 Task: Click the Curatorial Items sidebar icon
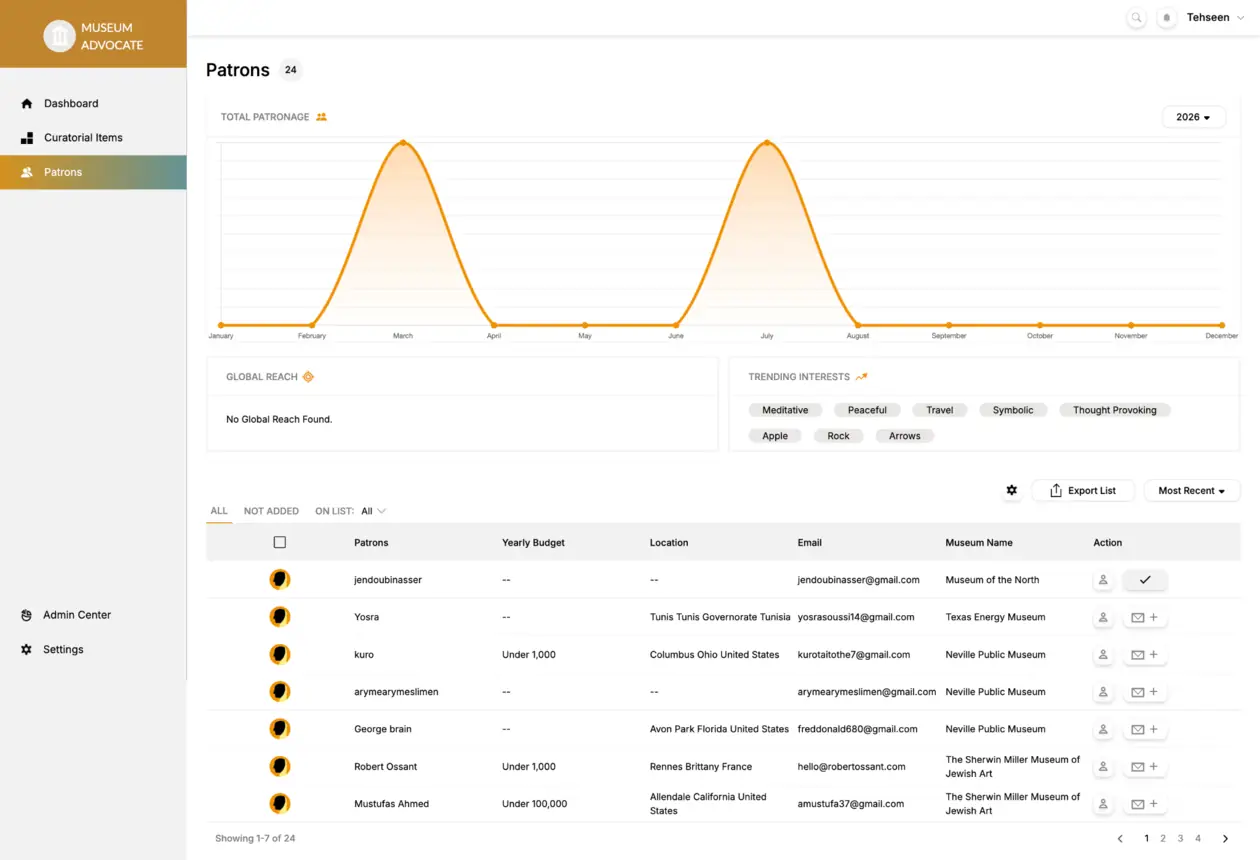coord(27,138)
